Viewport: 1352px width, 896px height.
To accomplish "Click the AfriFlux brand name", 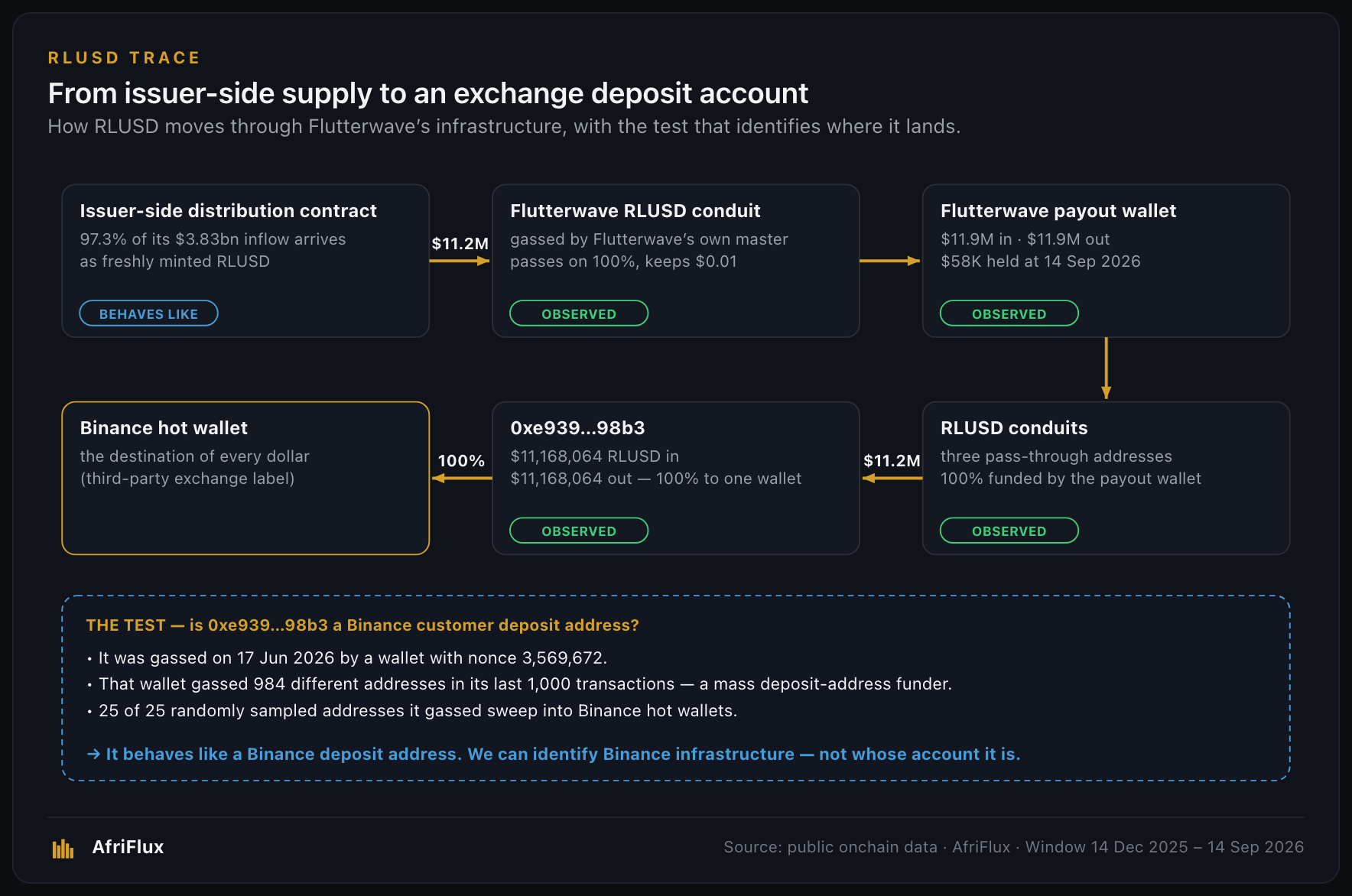I will point(128,847).
